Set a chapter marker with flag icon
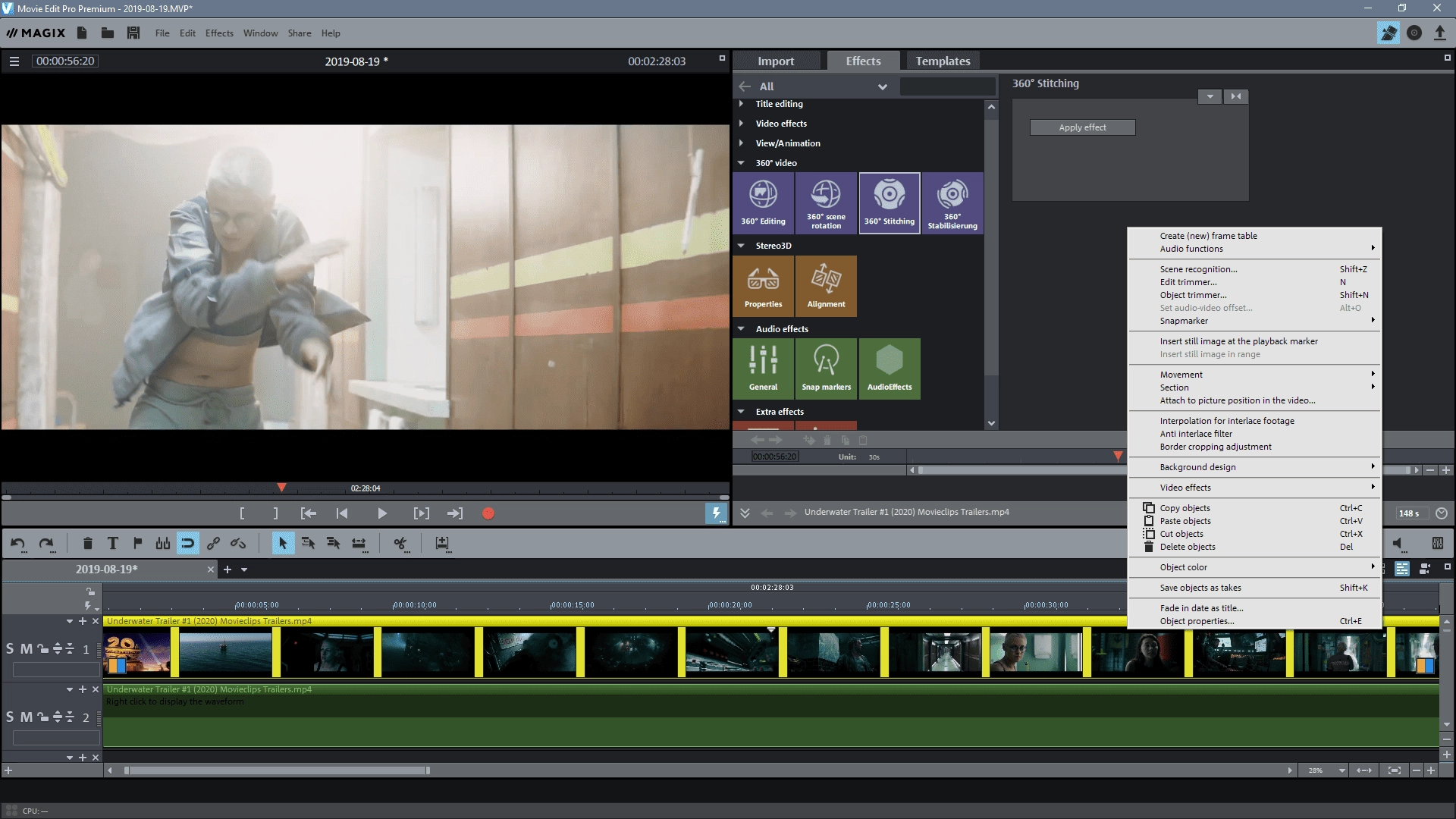The width and height of the screenshot is (1456, 819). [137, 543]
